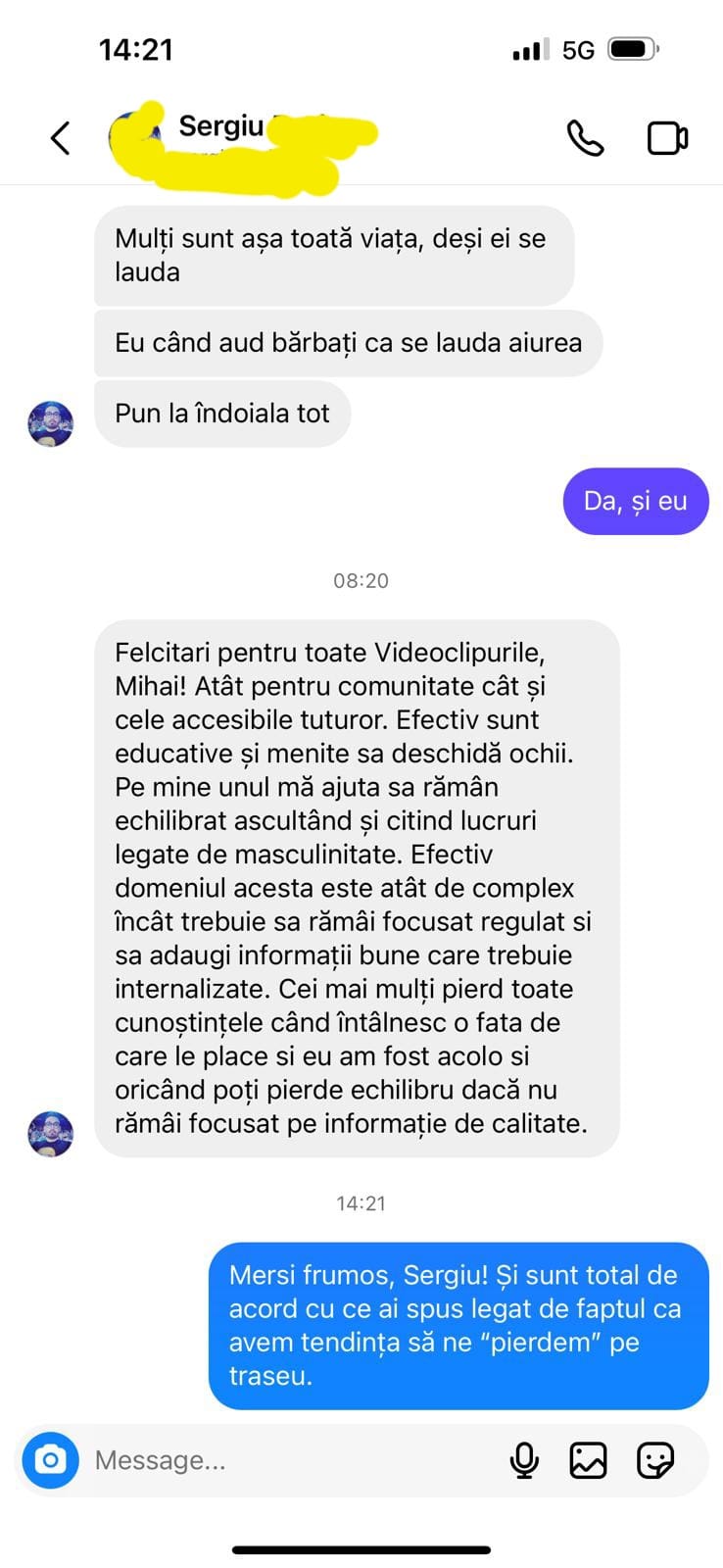
Task: Select the 'Felcitari pentru toate Videoclipurile' message
Action: click(357, 888)
